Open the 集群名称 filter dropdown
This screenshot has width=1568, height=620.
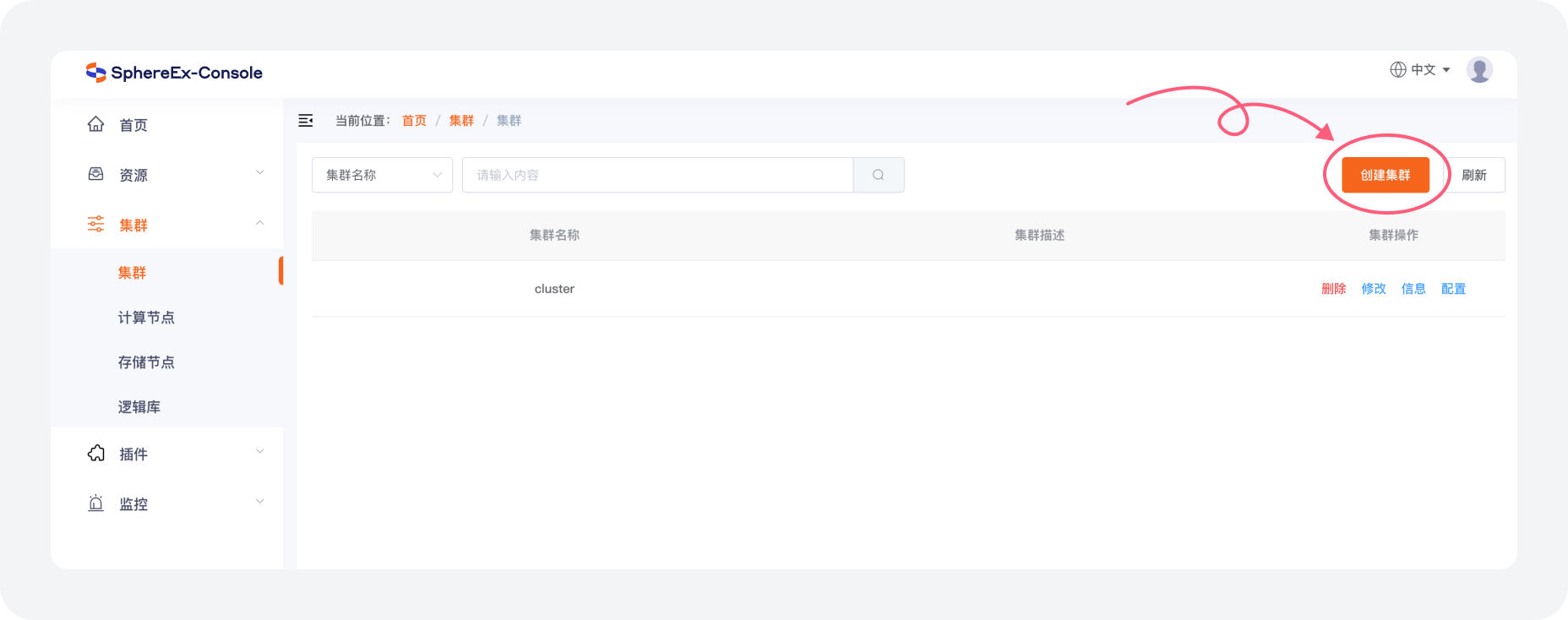click(x=382, y=175)
